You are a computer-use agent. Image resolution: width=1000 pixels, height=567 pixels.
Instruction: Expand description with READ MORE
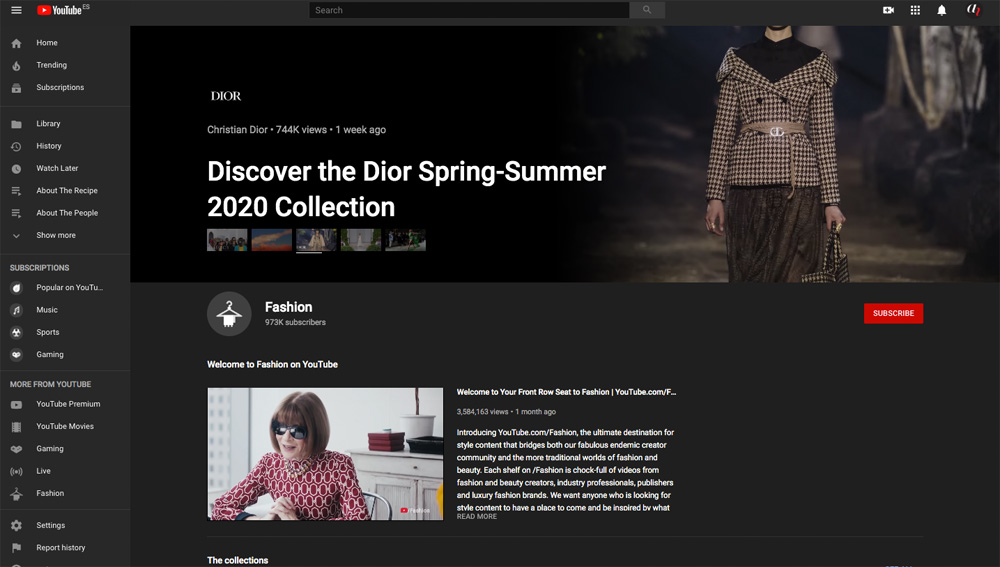click(x=477, y=517)
